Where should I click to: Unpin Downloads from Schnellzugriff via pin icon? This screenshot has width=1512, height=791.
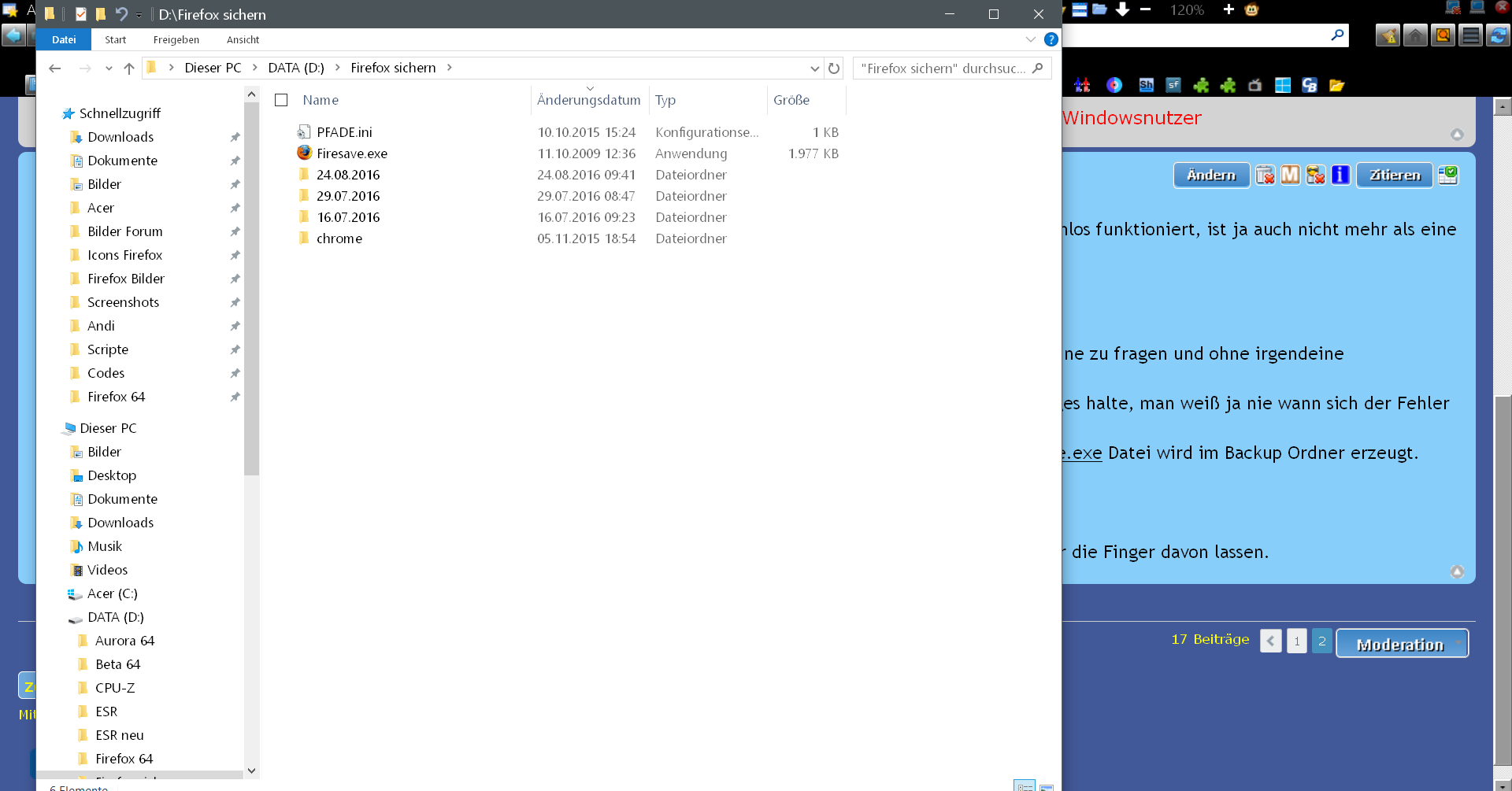(235, 137)
